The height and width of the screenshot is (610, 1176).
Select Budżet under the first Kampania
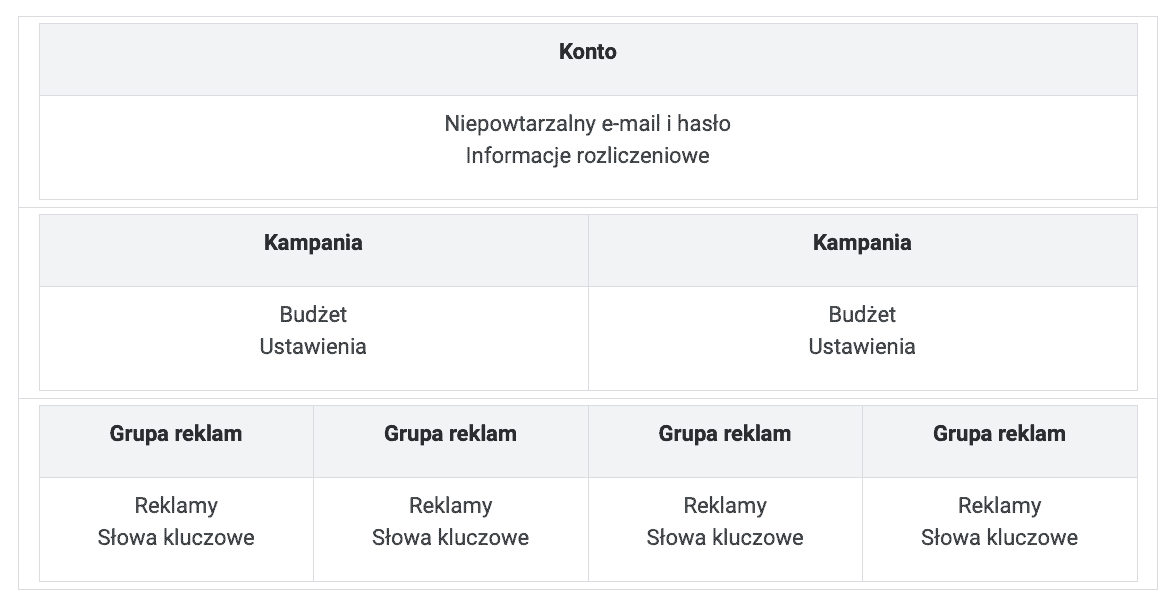click(313, 315)
